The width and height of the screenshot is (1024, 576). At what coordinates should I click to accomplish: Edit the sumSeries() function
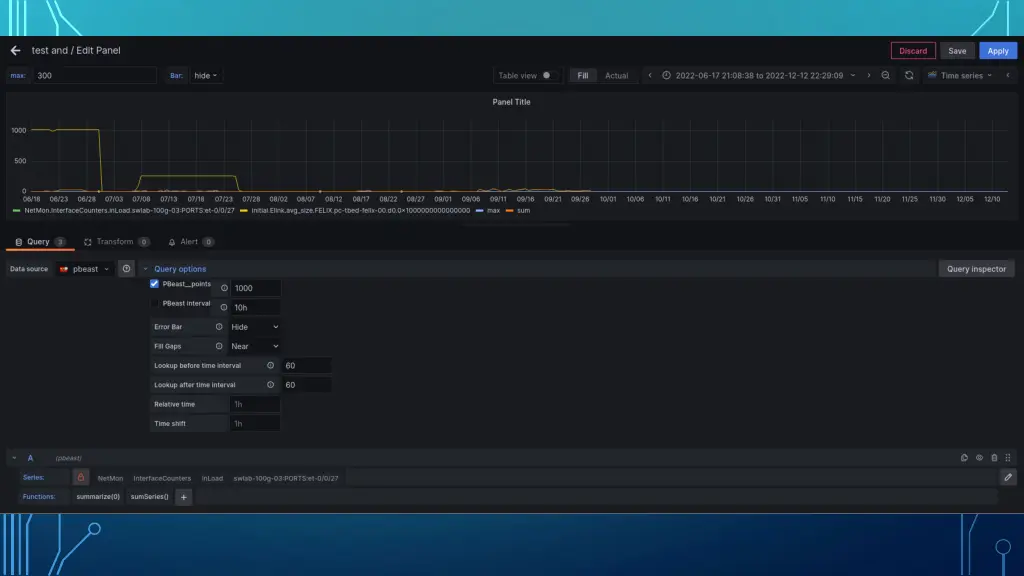(x=150, y=497)
